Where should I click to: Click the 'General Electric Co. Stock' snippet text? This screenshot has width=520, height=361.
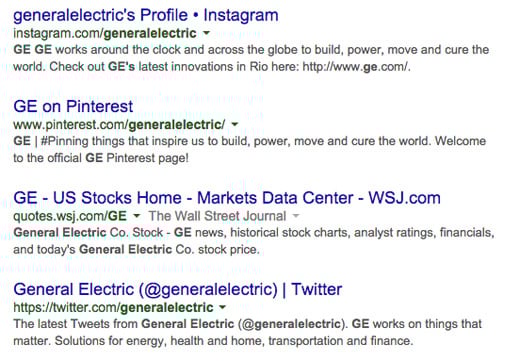(x=88, y=232)
